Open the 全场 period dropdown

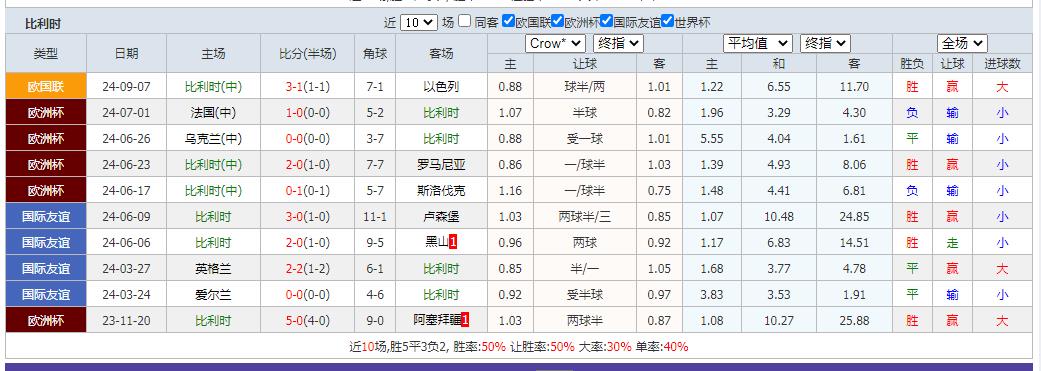[962, 44]
